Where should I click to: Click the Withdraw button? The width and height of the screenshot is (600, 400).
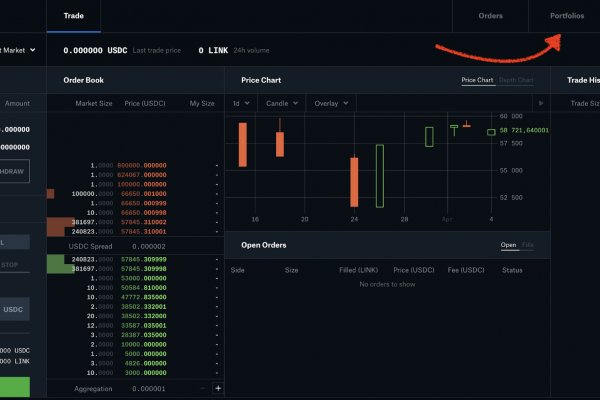point(14,170)
